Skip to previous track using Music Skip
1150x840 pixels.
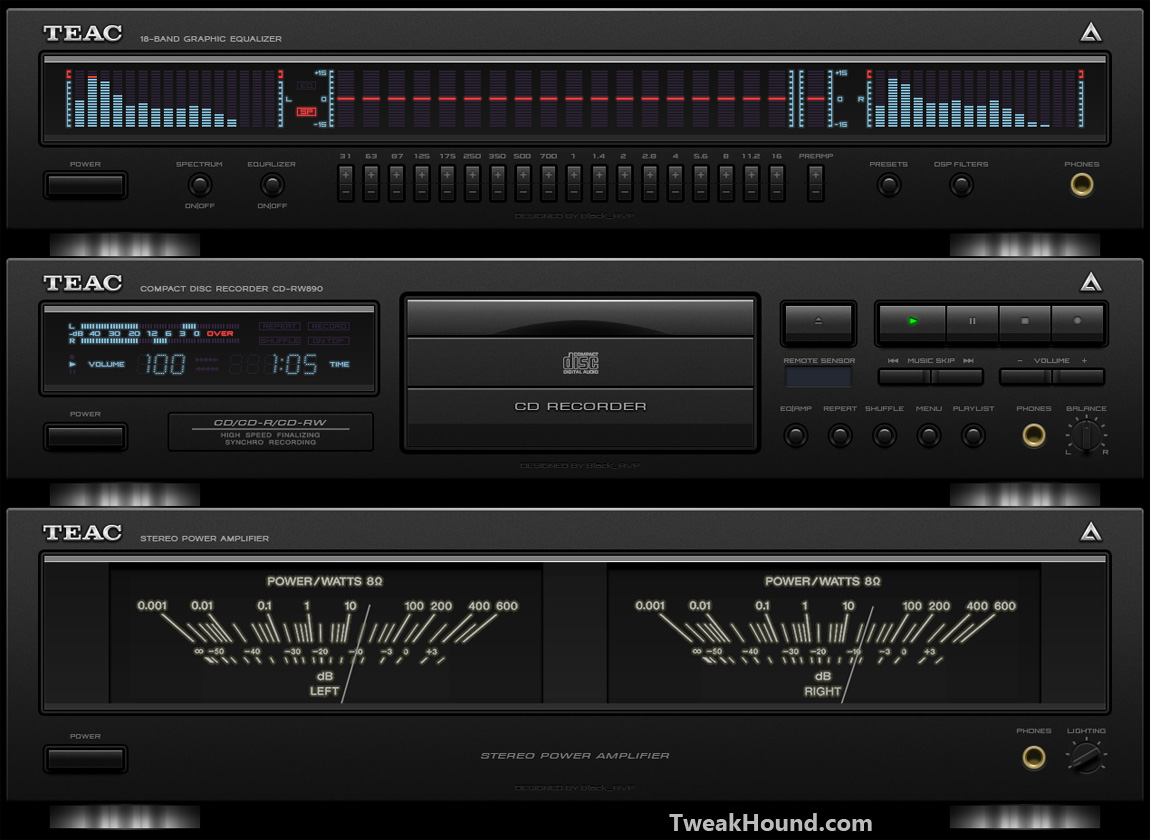(904, 377)
